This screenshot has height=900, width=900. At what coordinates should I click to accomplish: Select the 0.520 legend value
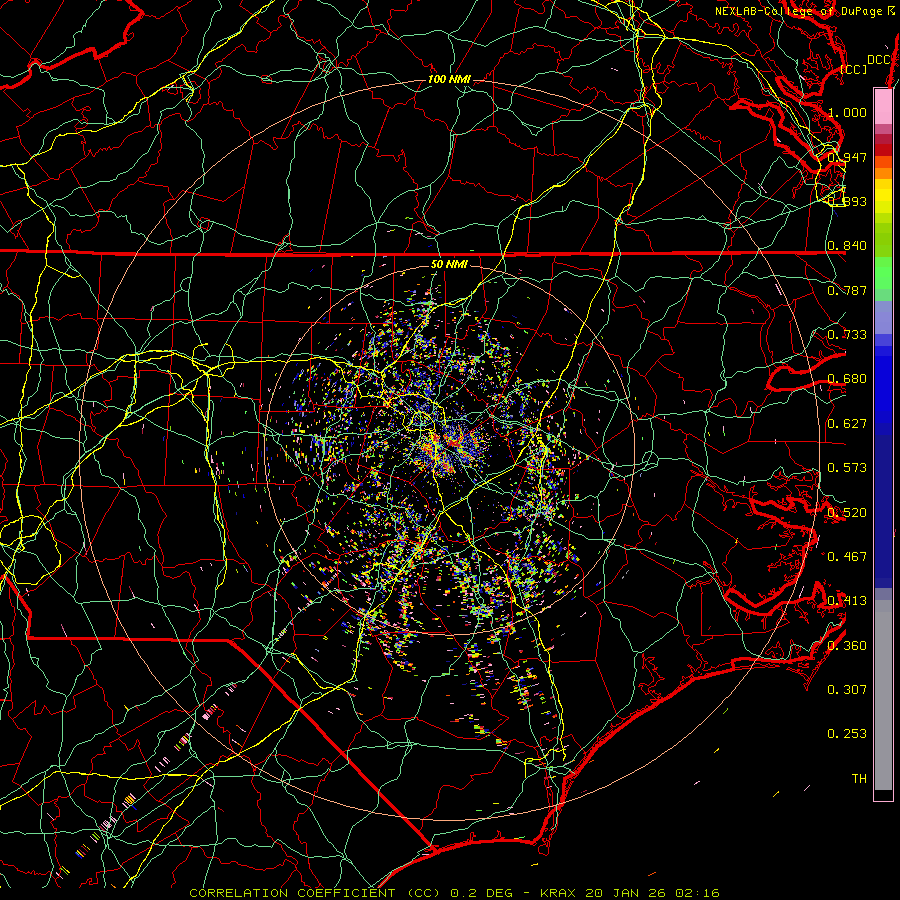tap(847, 512)
